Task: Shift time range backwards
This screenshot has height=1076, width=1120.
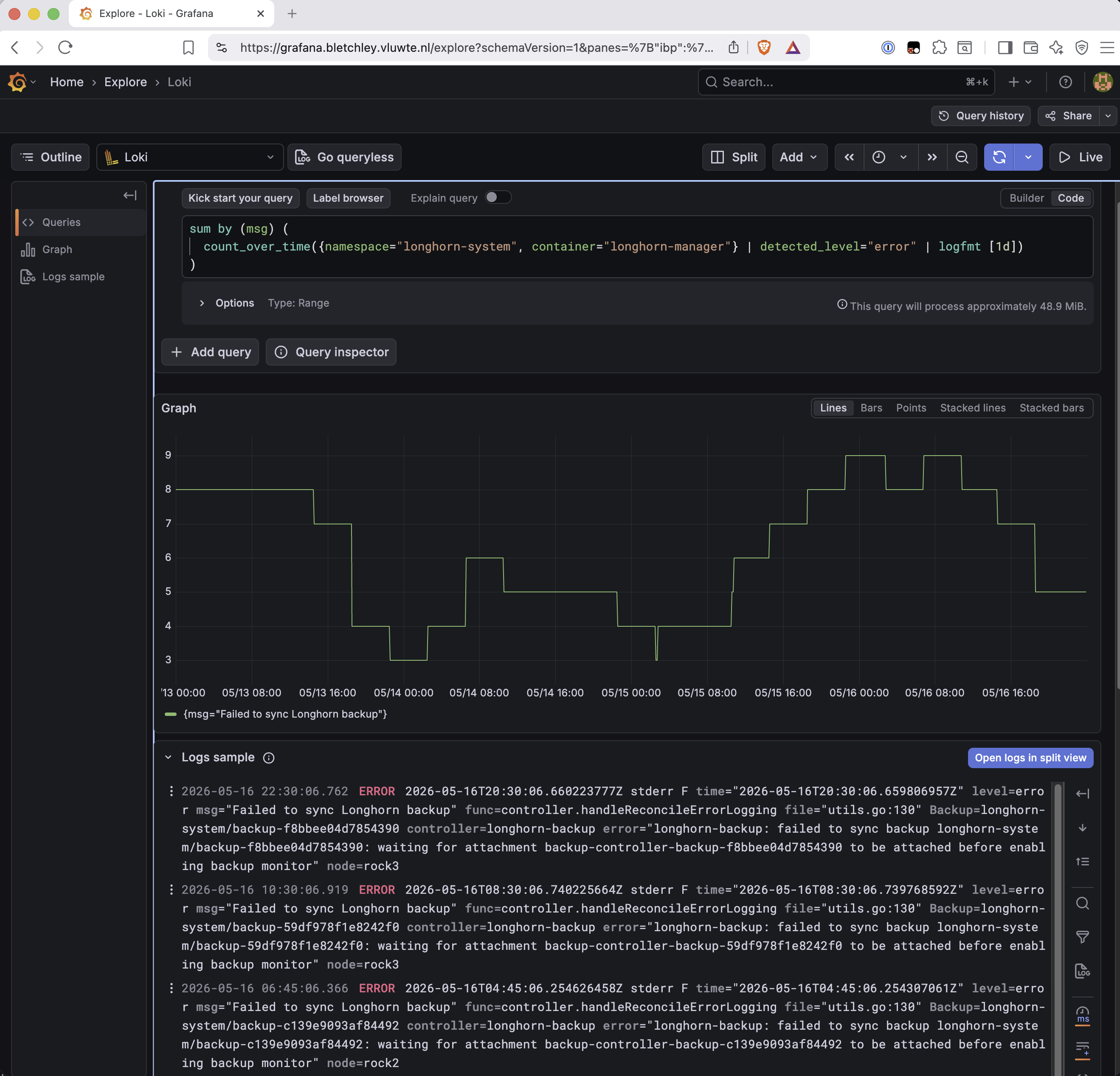Action: [x=849, y=157]
